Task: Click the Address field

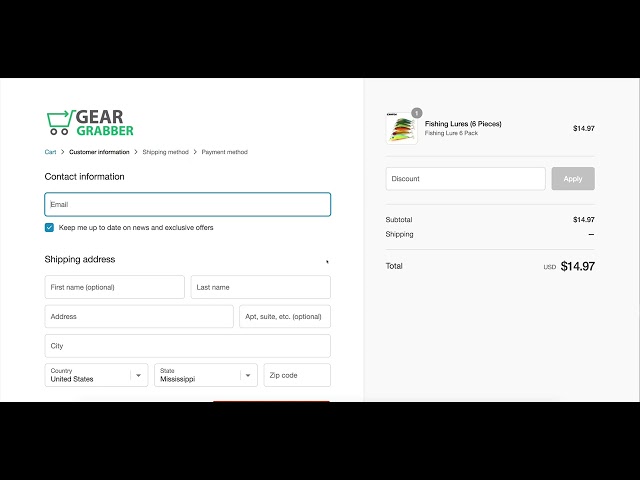Action: point(139,316)
